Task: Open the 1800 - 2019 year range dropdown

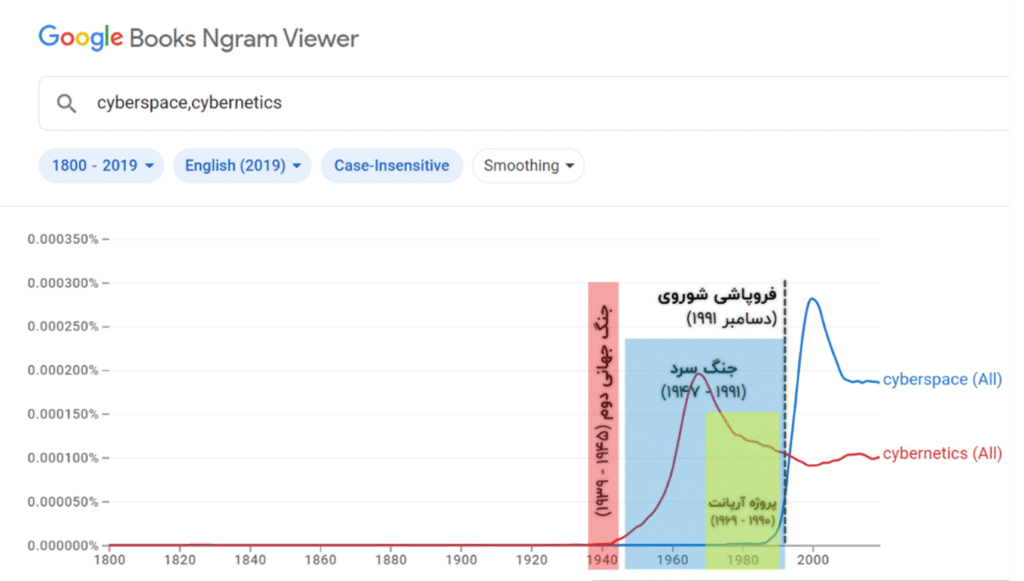Action: tap(101, 166)
